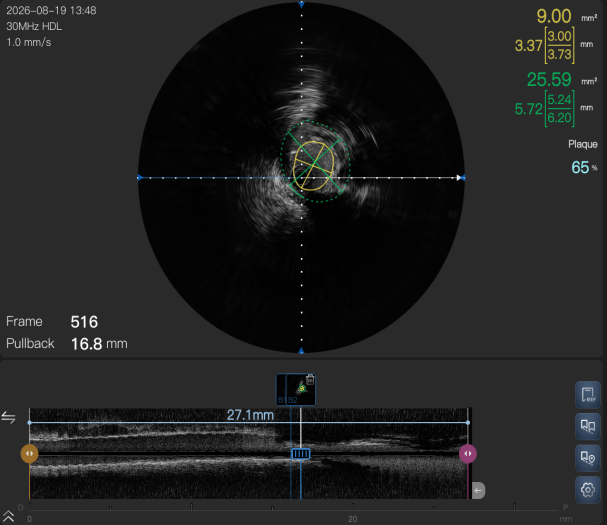Click the right blue triangle cut-plane marker
This screenshot has height=525, width=607.
tap(462, 178)
